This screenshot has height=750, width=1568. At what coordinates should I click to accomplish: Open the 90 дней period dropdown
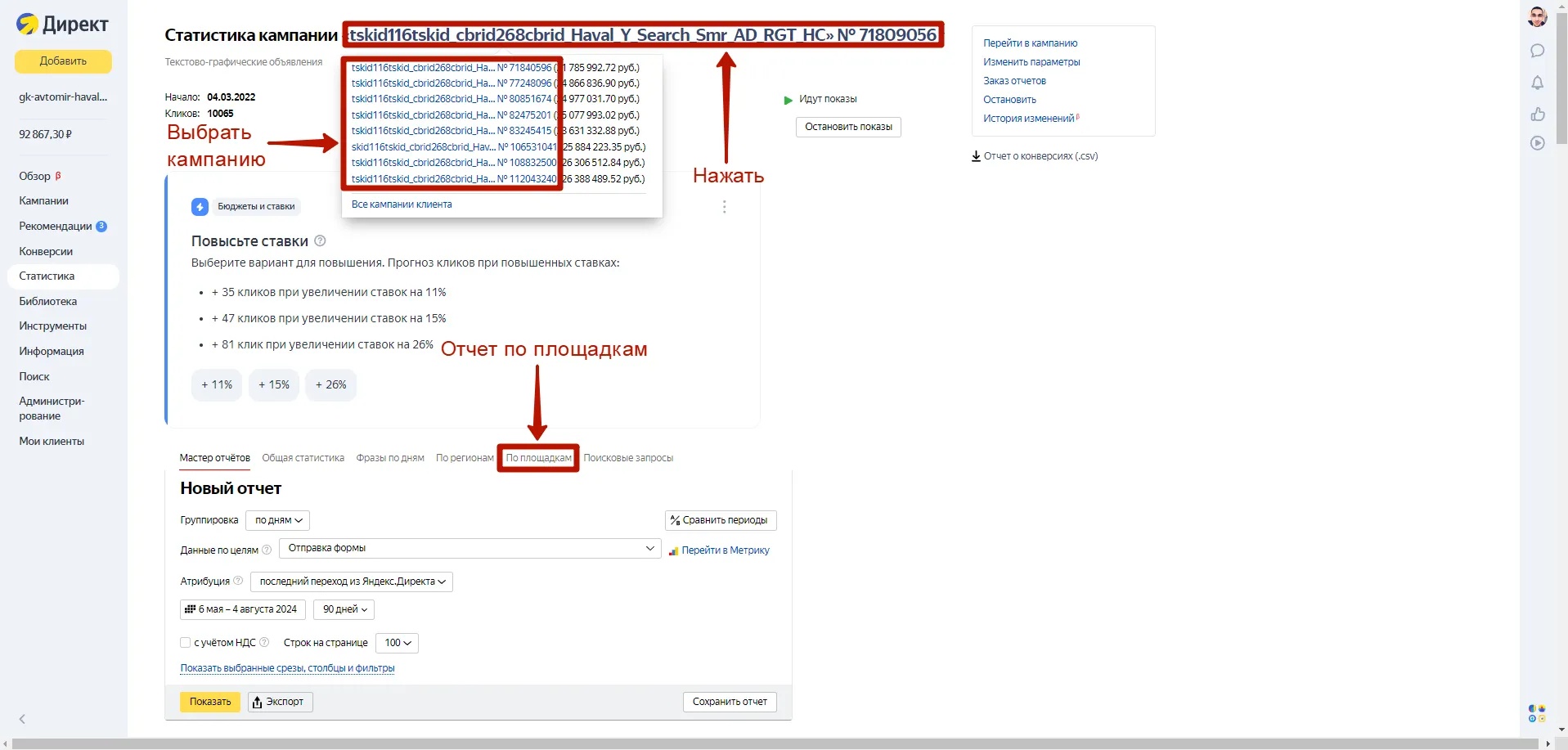pyautogui.click(x=344, y=609)
